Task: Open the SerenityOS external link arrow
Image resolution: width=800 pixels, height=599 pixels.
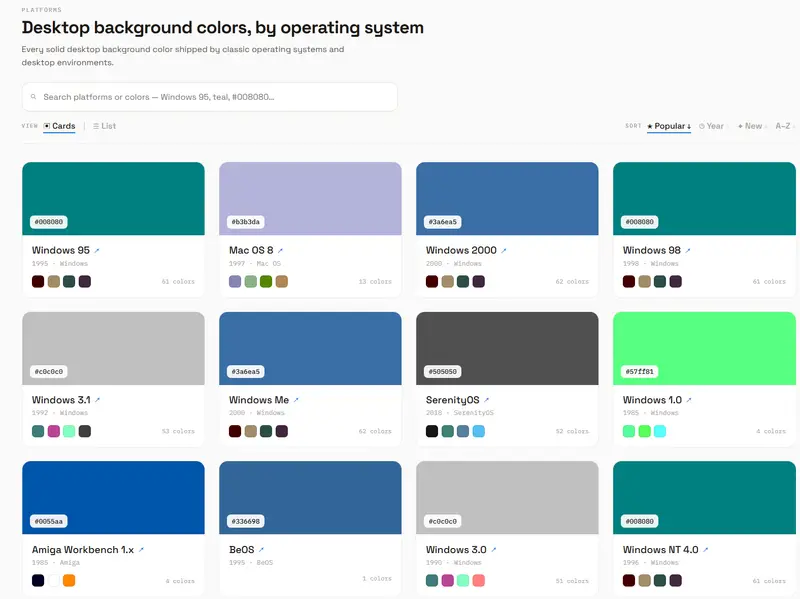Action: [486, 400]
